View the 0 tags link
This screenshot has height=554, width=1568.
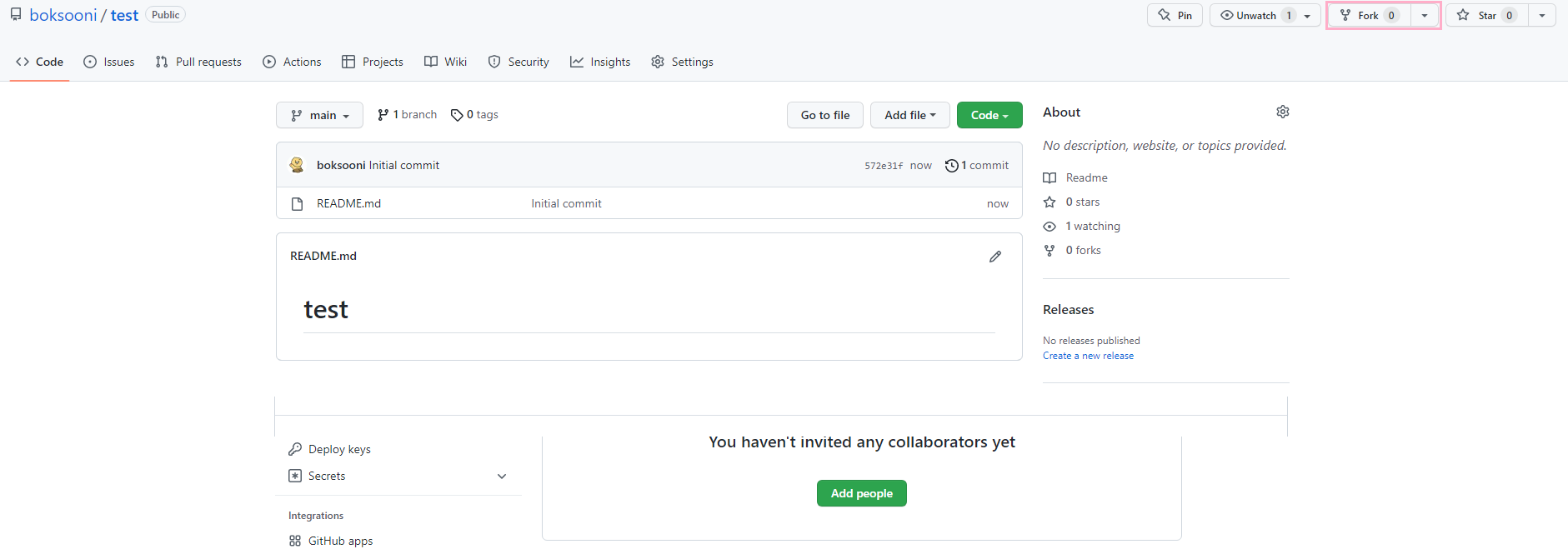pos(474,115)
